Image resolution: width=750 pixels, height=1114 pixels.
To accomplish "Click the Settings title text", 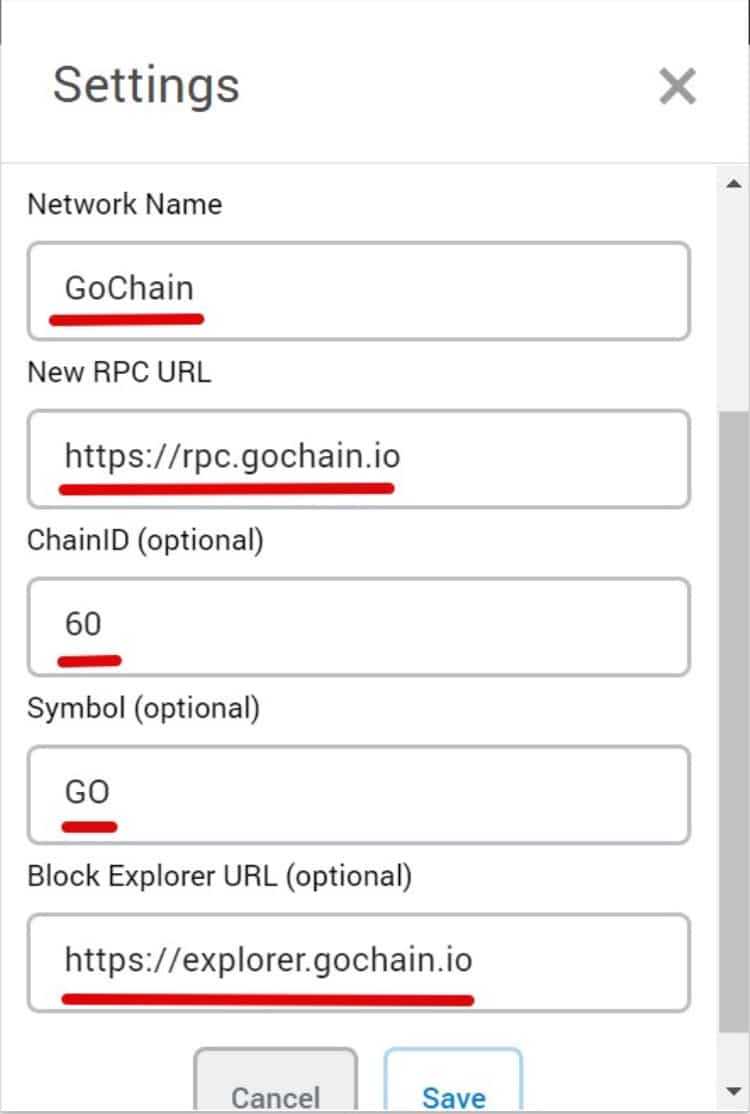I will (x=146, y=86).
